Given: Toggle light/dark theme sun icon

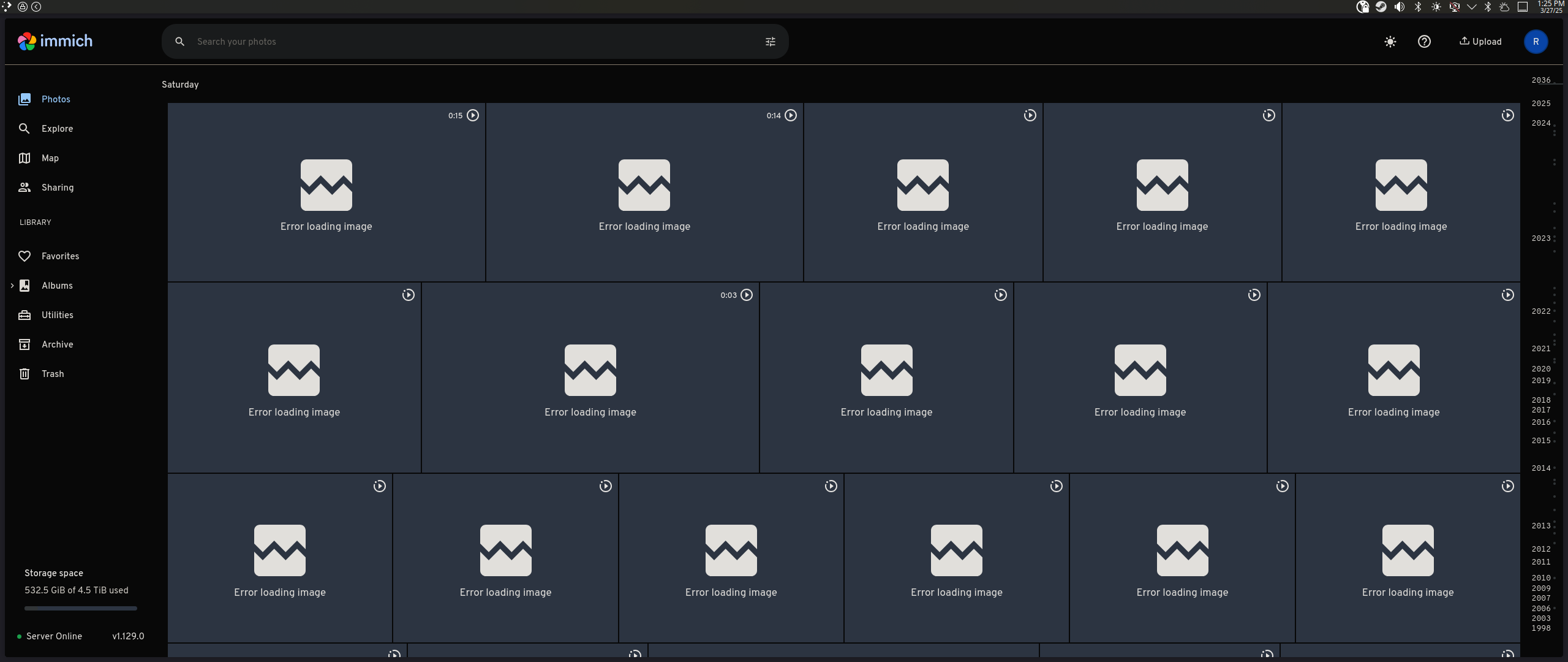Looking at the screenshot, I should pos(1390,42).
